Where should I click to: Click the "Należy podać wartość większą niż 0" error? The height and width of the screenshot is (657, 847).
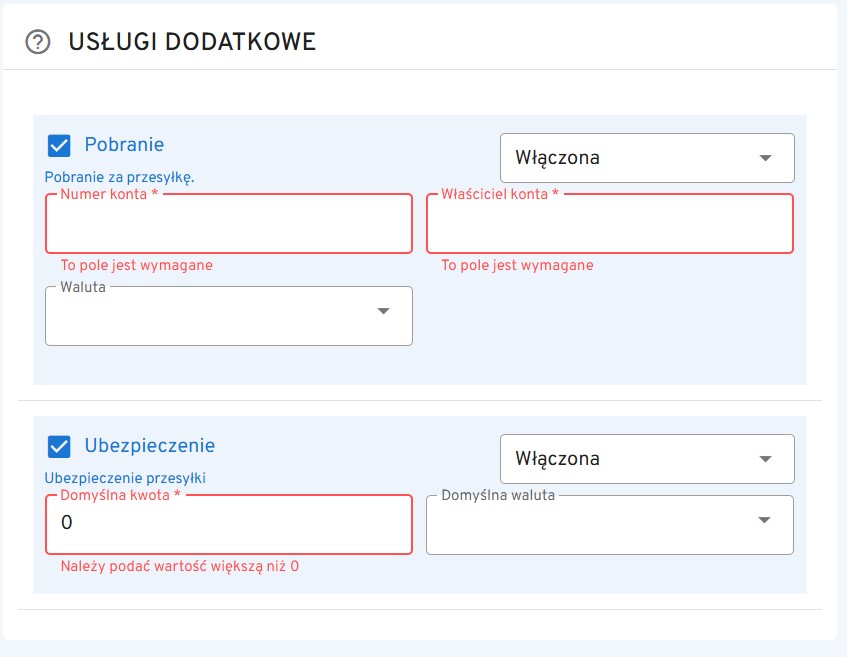180,566
